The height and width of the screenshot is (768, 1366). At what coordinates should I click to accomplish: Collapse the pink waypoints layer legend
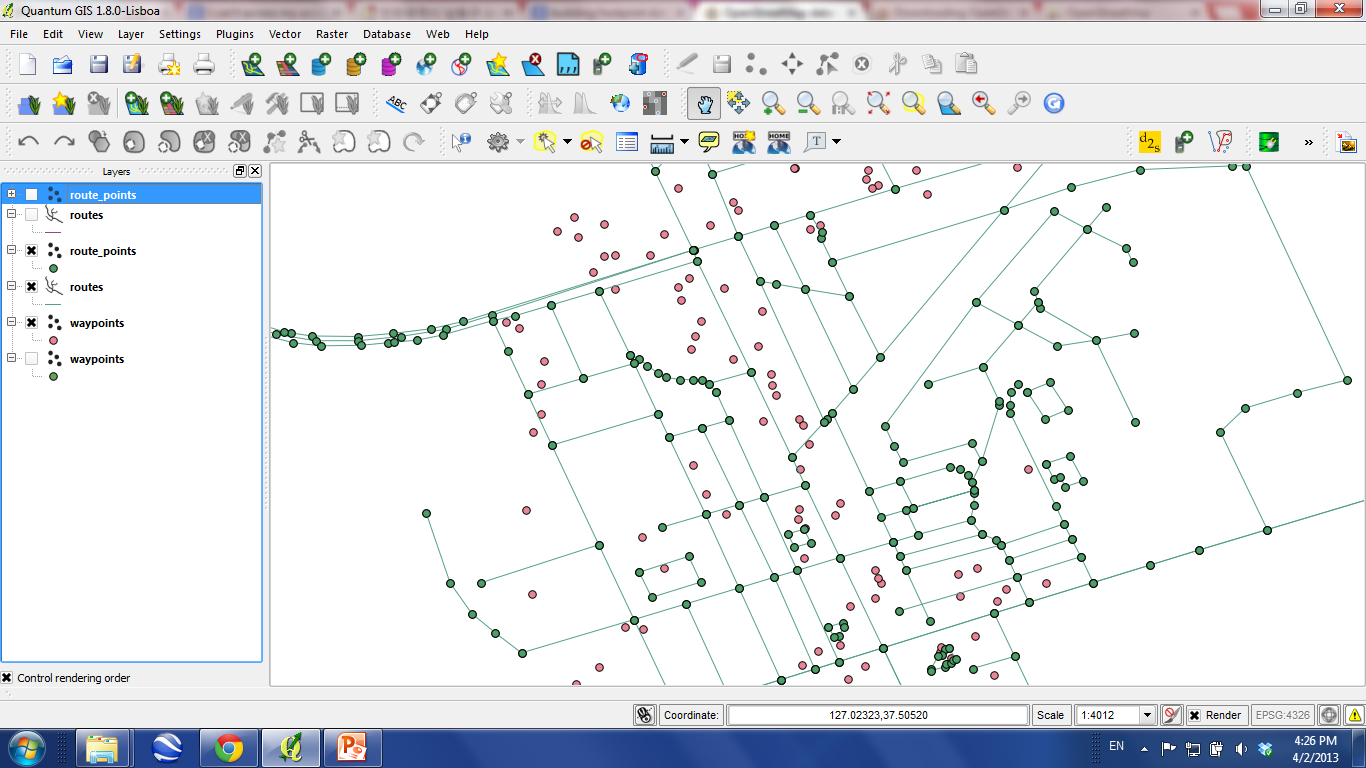click(11, 322)
